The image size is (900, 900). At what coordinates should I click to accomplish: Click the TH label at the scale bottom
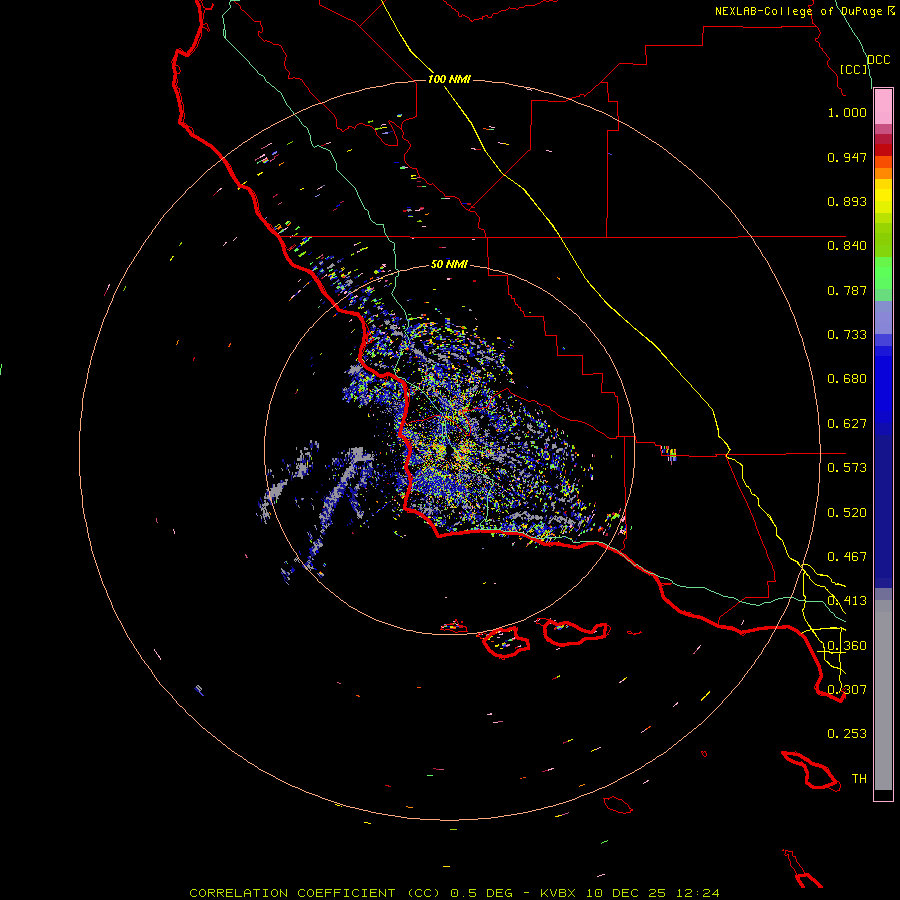click(859, 779)
